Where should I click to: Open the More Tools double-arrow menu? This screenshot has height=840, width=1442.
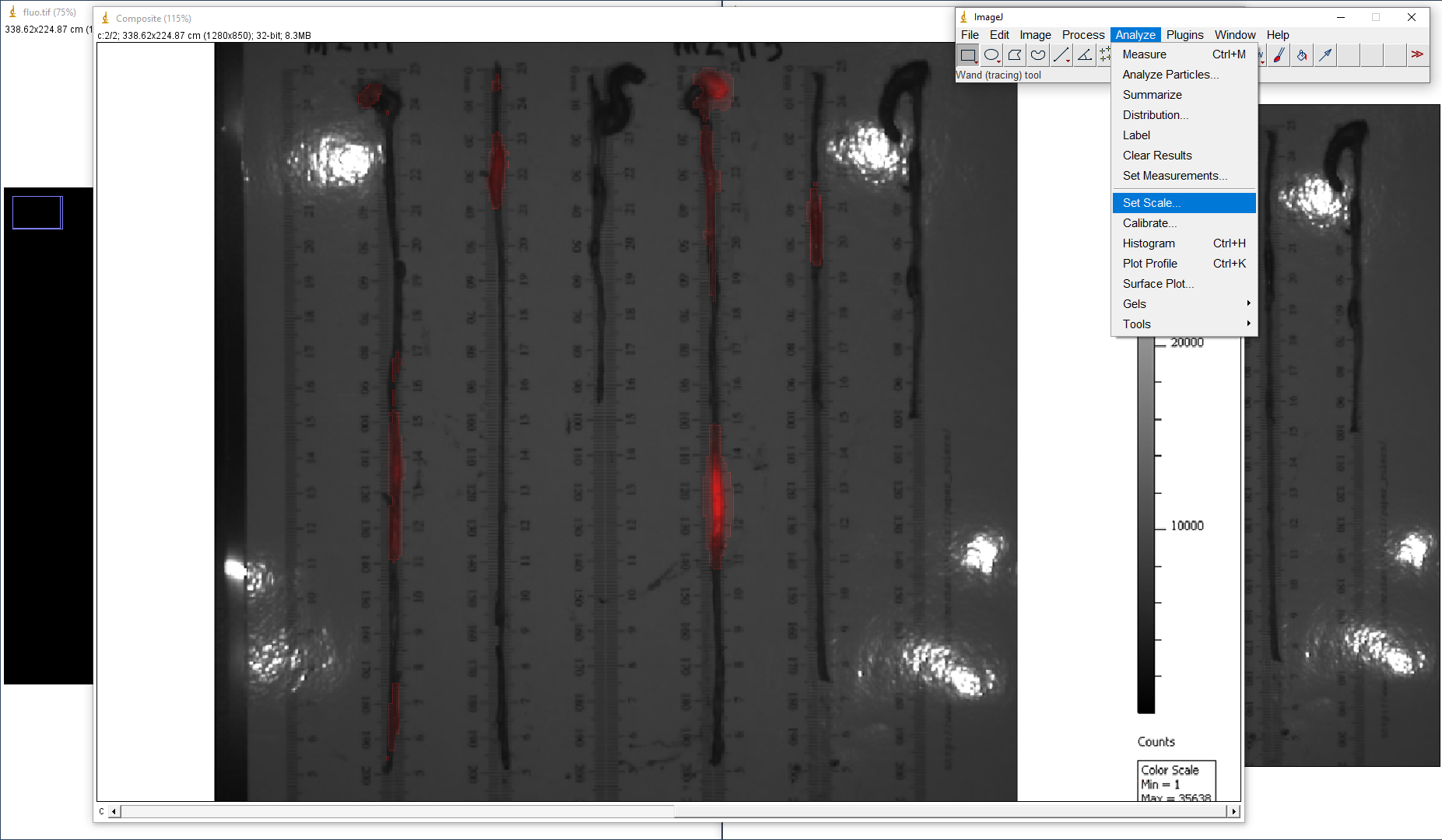pos(1417,54)
